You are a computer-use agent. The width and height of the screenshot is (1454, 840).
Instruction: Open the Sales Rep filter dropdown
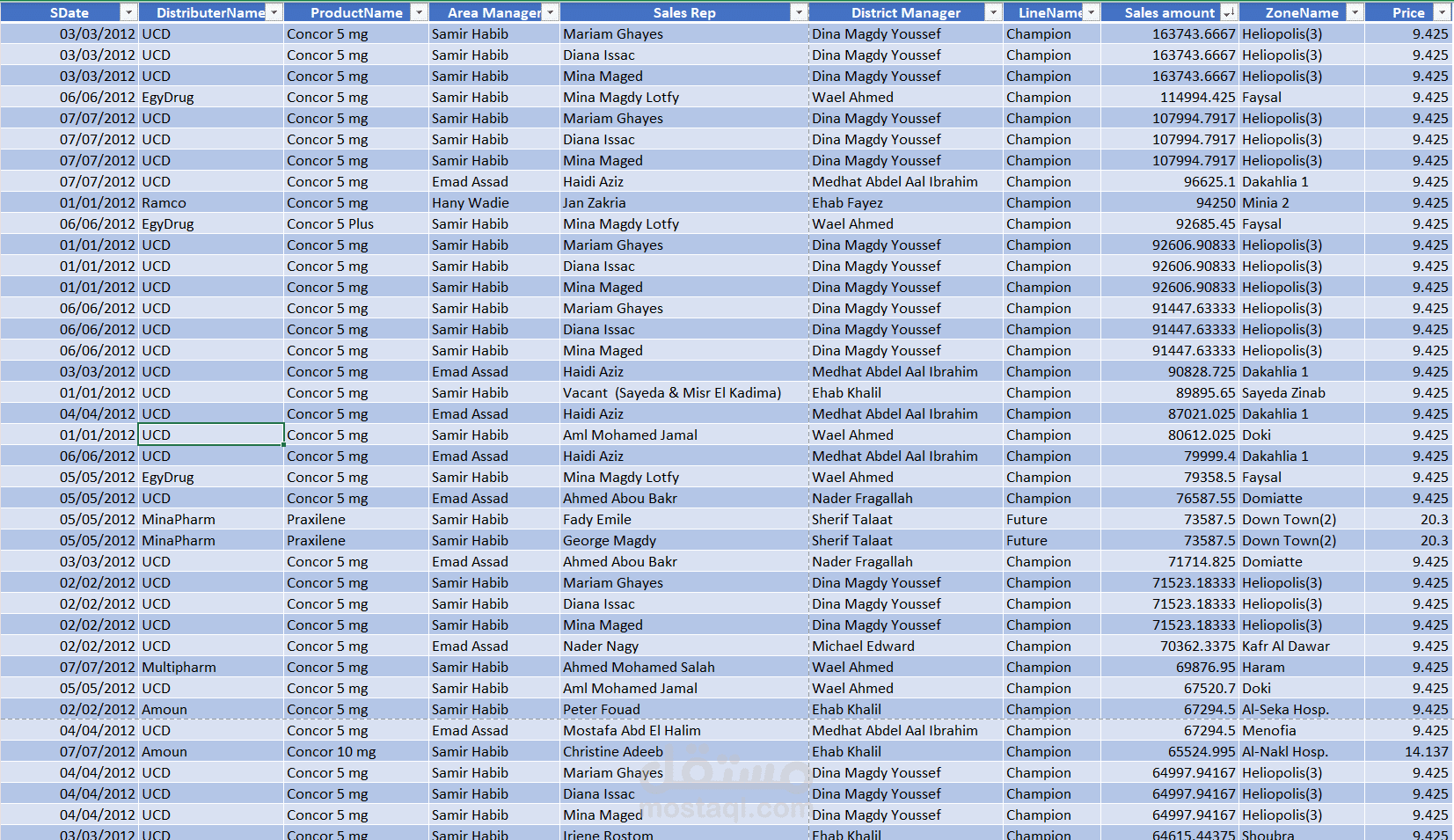[799, 12]
